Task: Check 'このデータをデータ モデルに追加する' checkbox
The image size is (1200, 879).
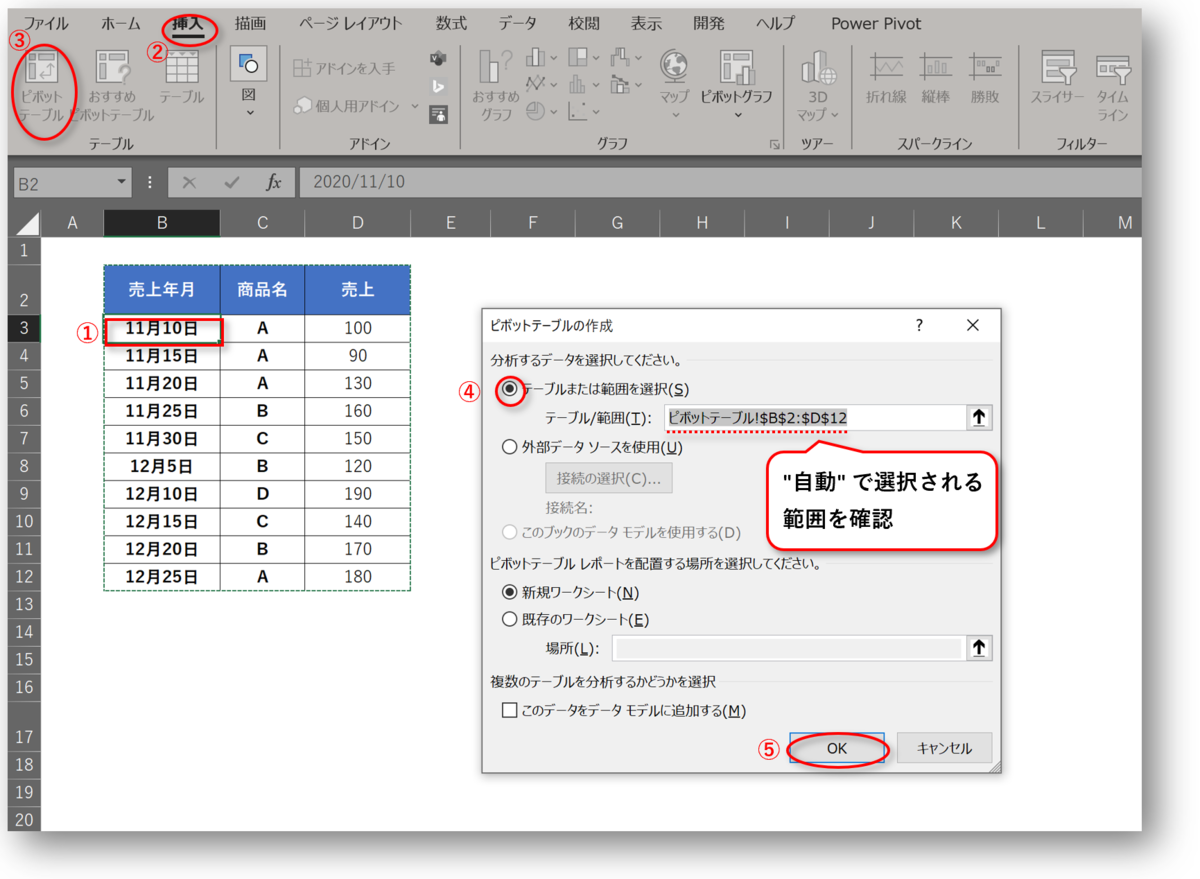Action: (x=510, y=711)
